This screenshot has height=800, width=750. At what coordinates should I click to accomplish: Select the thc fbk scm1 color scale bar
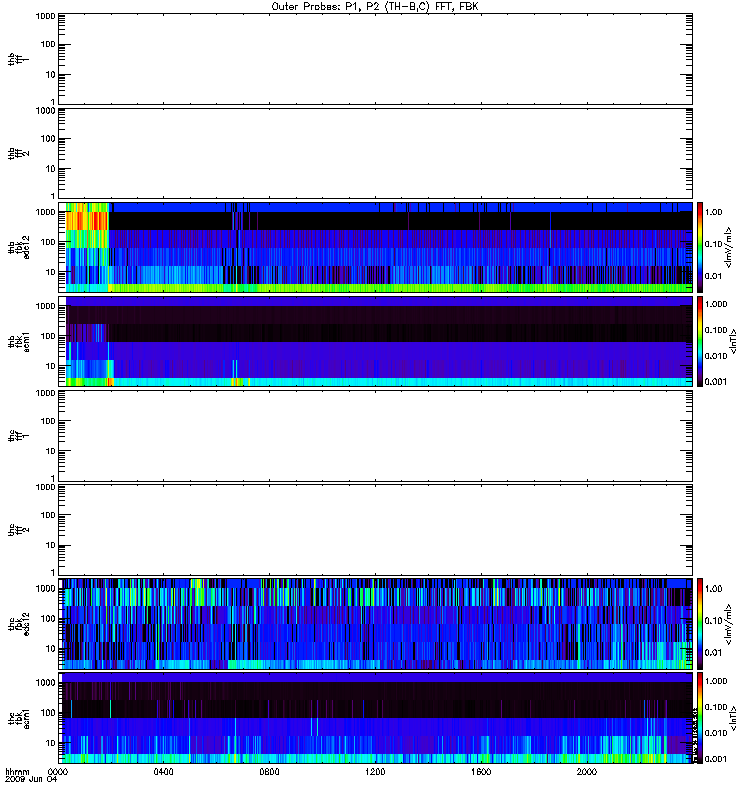pos(700,718)
